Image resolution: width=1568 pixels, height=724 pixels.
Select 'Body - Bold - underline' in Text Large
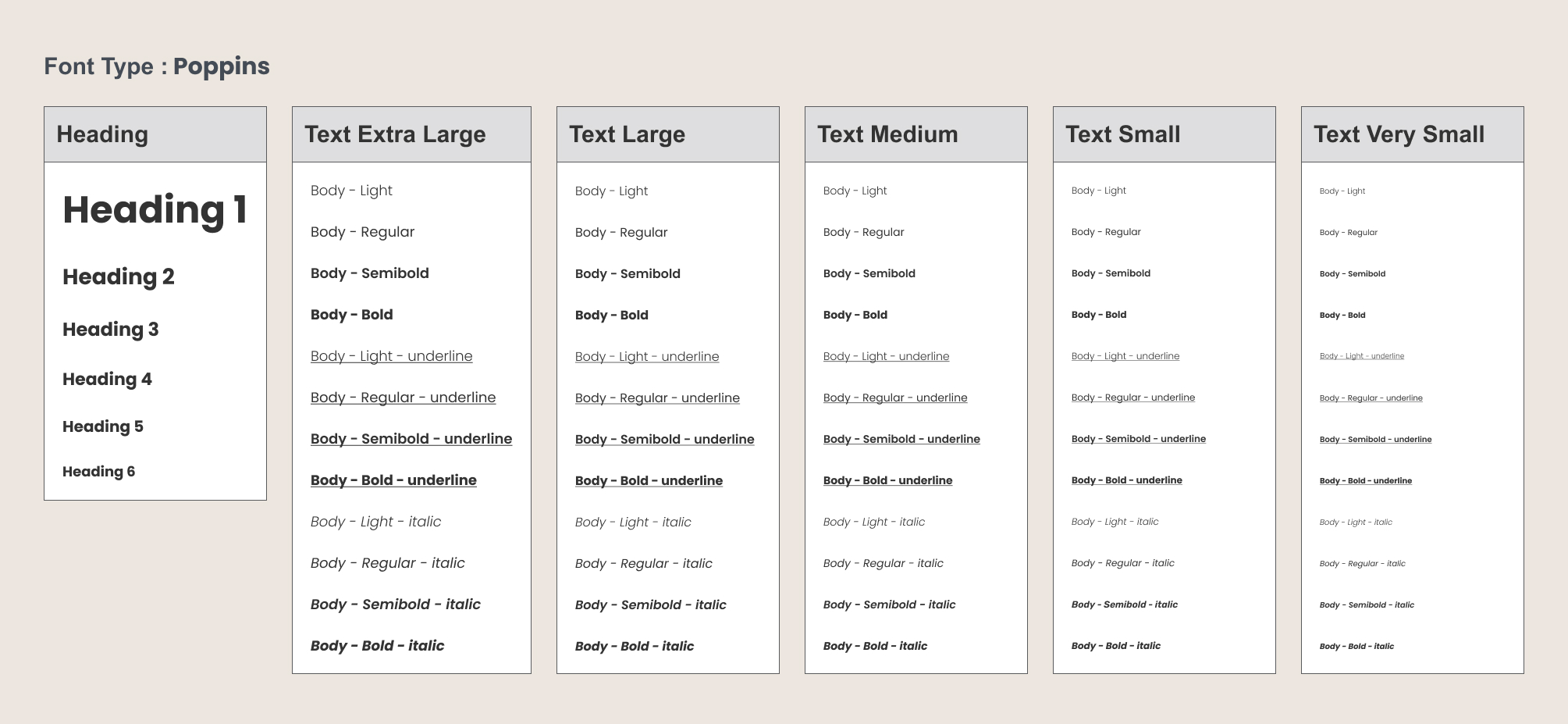point(649,481)
